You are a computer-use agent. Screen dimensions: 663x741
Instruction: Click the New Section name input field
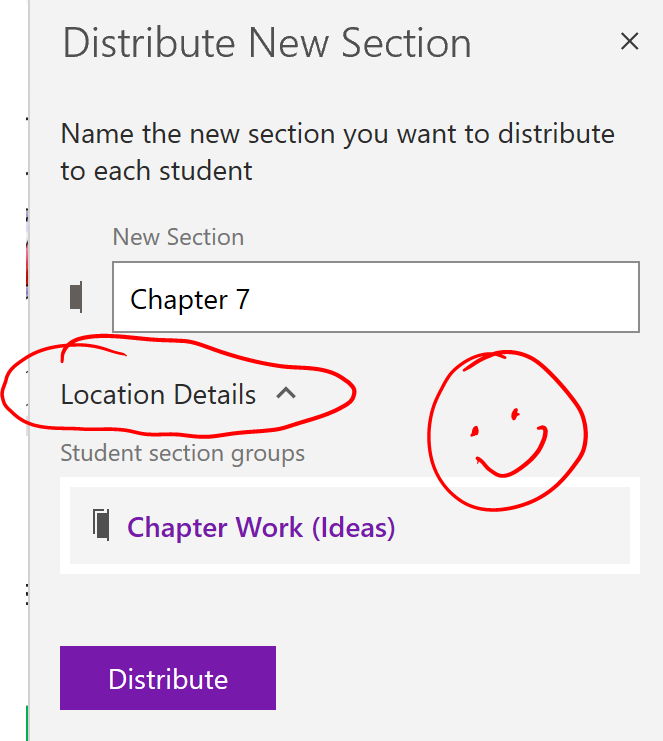coord(376,297)
